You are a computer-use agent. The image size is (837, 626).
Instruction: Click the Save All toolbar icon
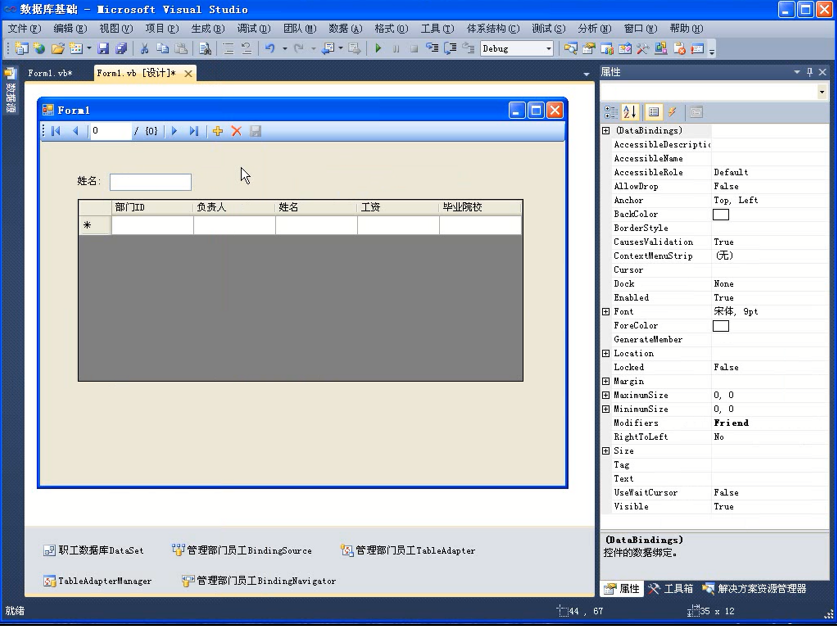pos(121,48)
